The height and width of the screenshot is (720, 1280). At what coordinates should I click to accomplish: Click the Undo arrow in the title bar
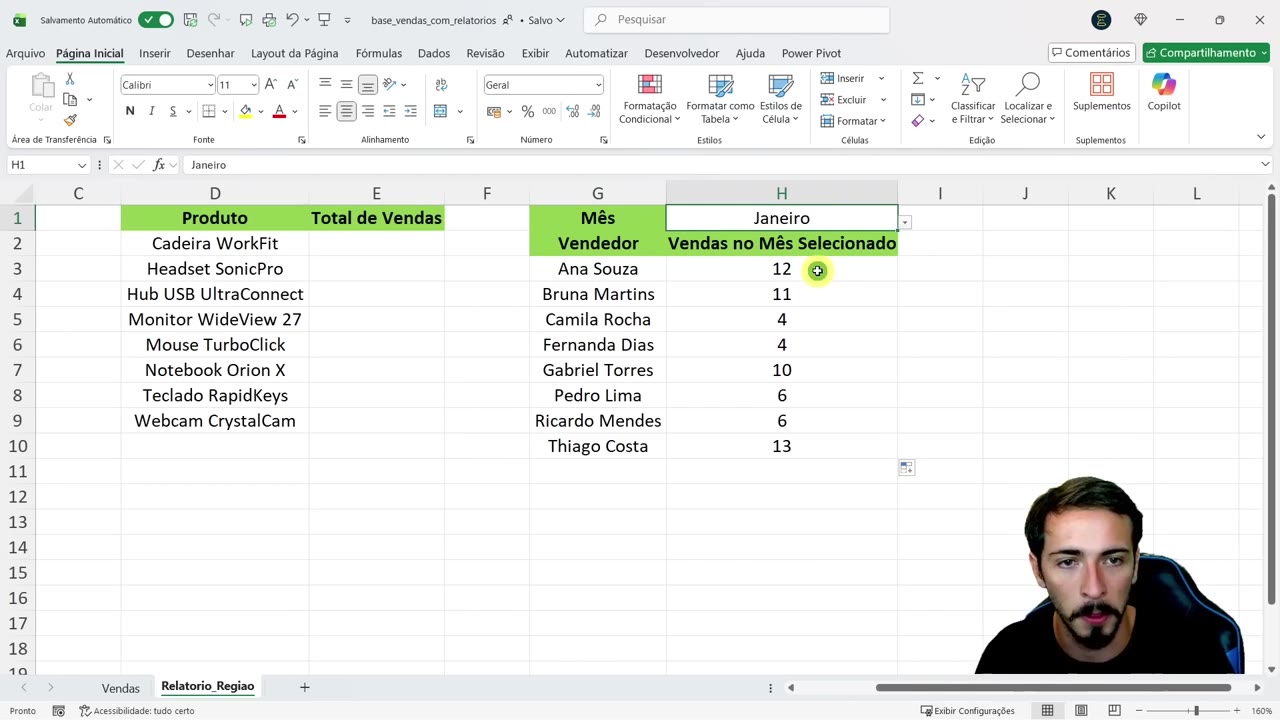tap(292, 20)
